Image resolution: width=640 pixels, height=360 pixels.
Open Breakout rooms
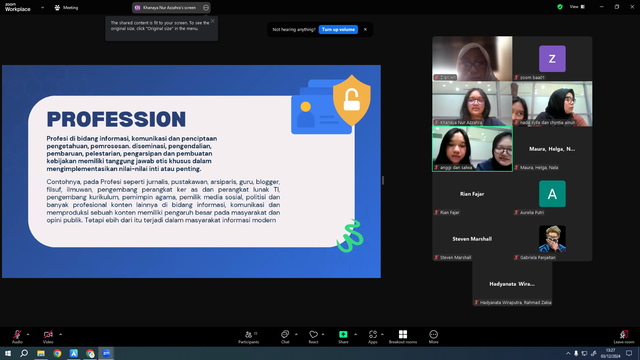click(403, 337)
